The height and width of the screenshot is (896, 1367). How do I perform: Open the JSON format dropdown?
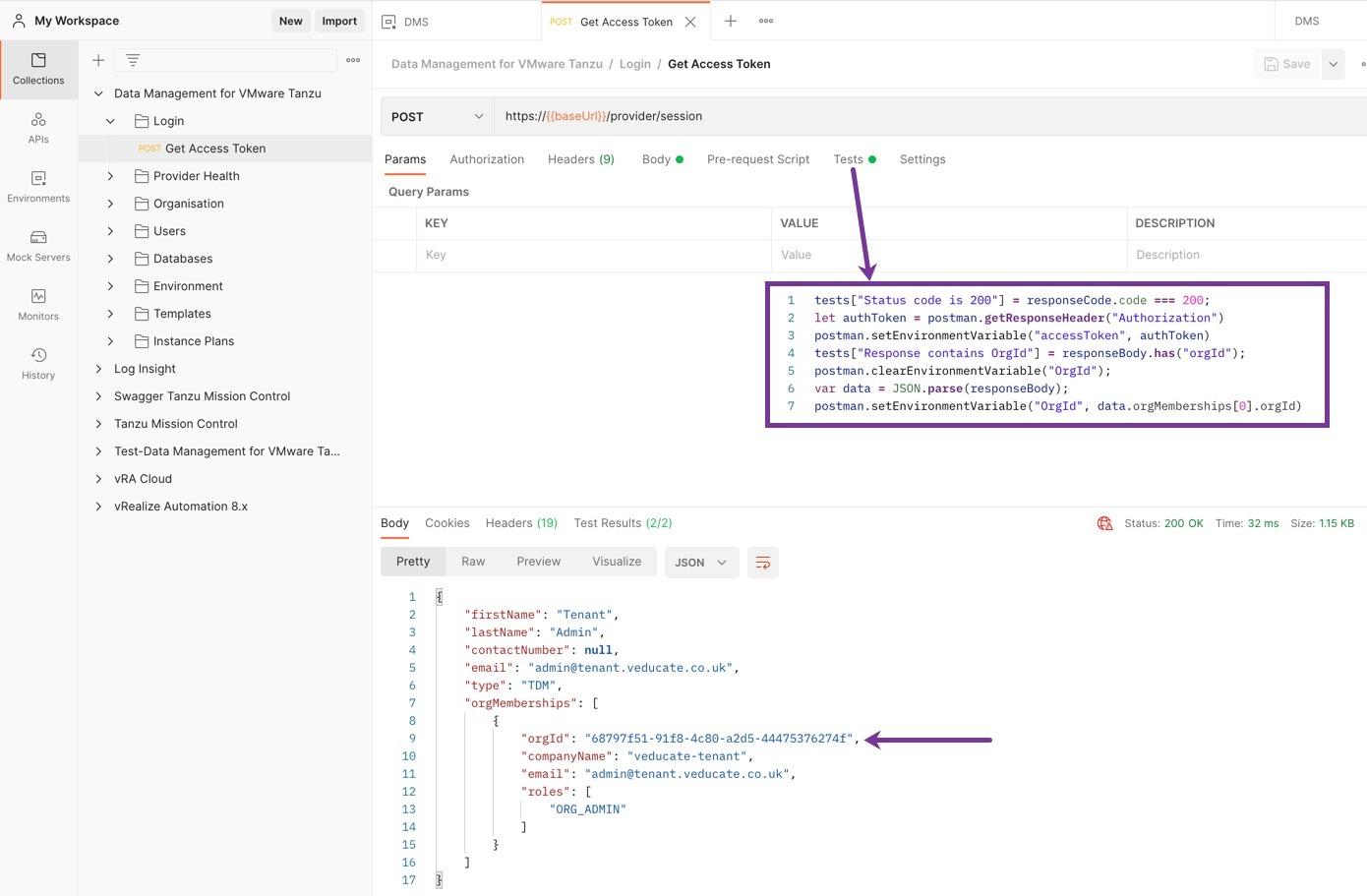pyautogui.click(x=701, y=563)
